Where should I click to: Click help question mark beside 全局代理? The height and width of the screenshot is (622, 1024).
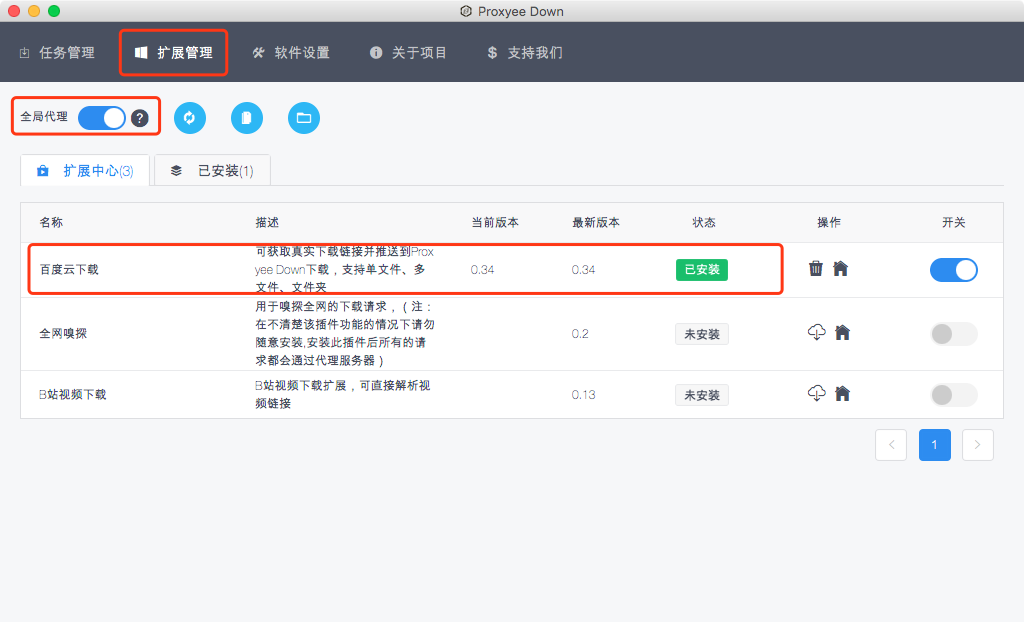[x=140, y=118]
